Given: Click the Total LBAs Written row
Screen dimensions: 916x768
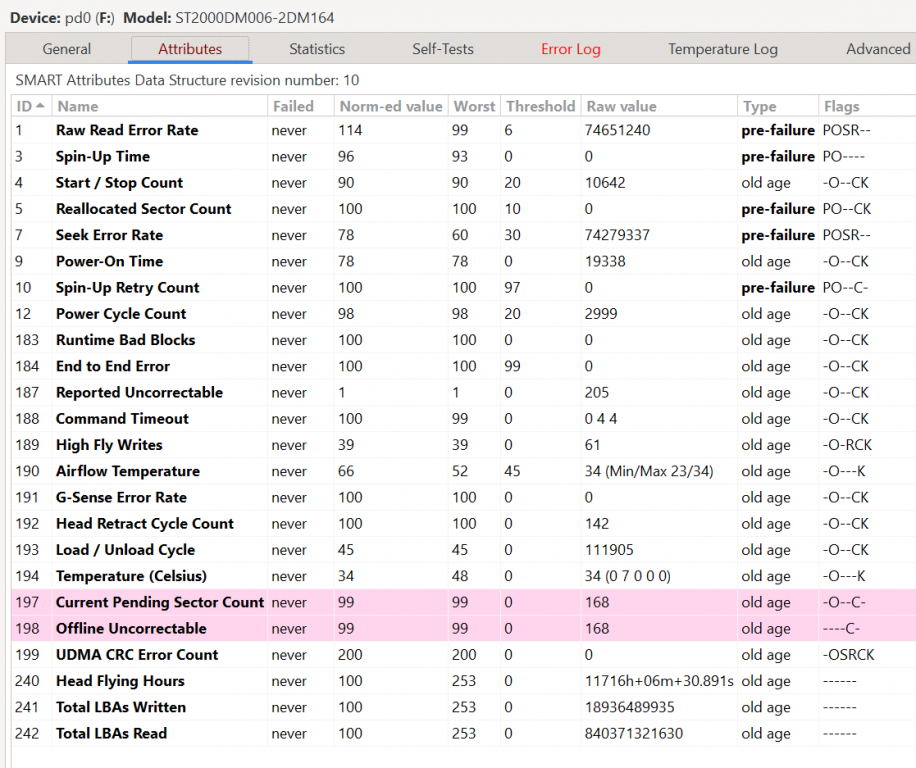Looking at the screenshot, I should [x=120, y=707].
